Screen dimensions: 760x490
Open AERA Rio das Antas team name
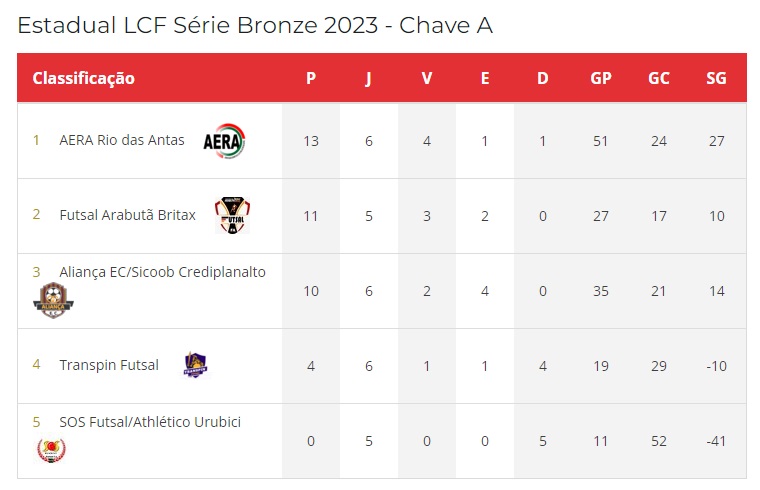point(122,140)
